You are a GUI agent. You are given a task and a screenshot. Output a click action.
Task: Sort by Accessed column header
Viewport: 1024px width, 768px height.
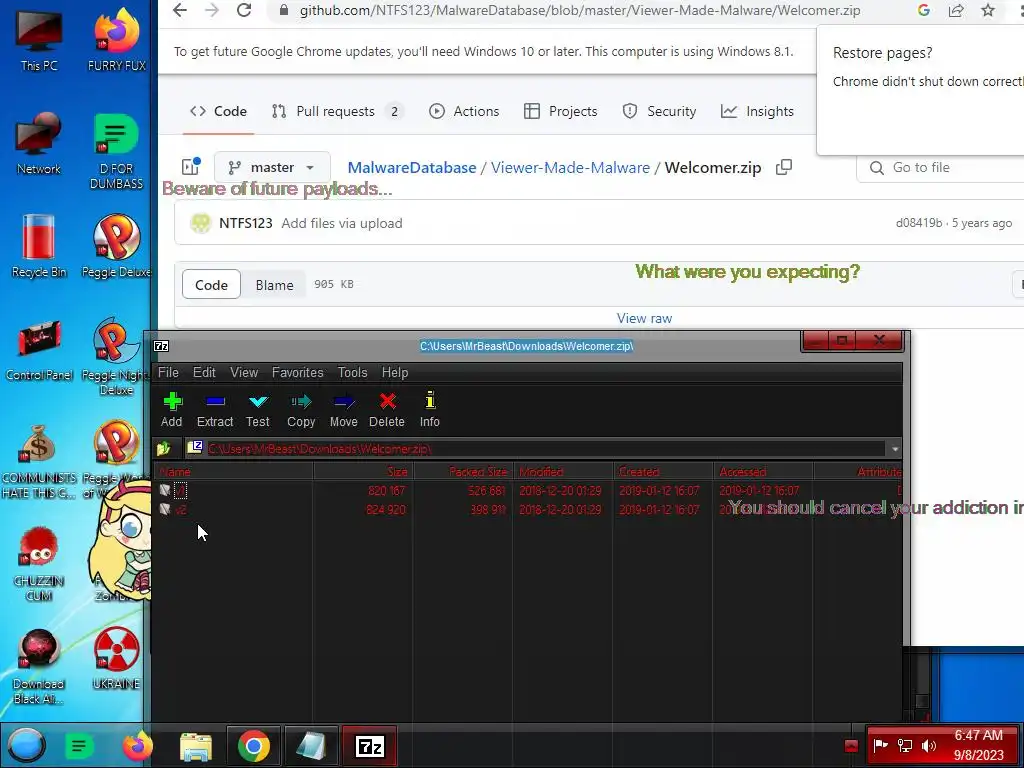(763, 472)
